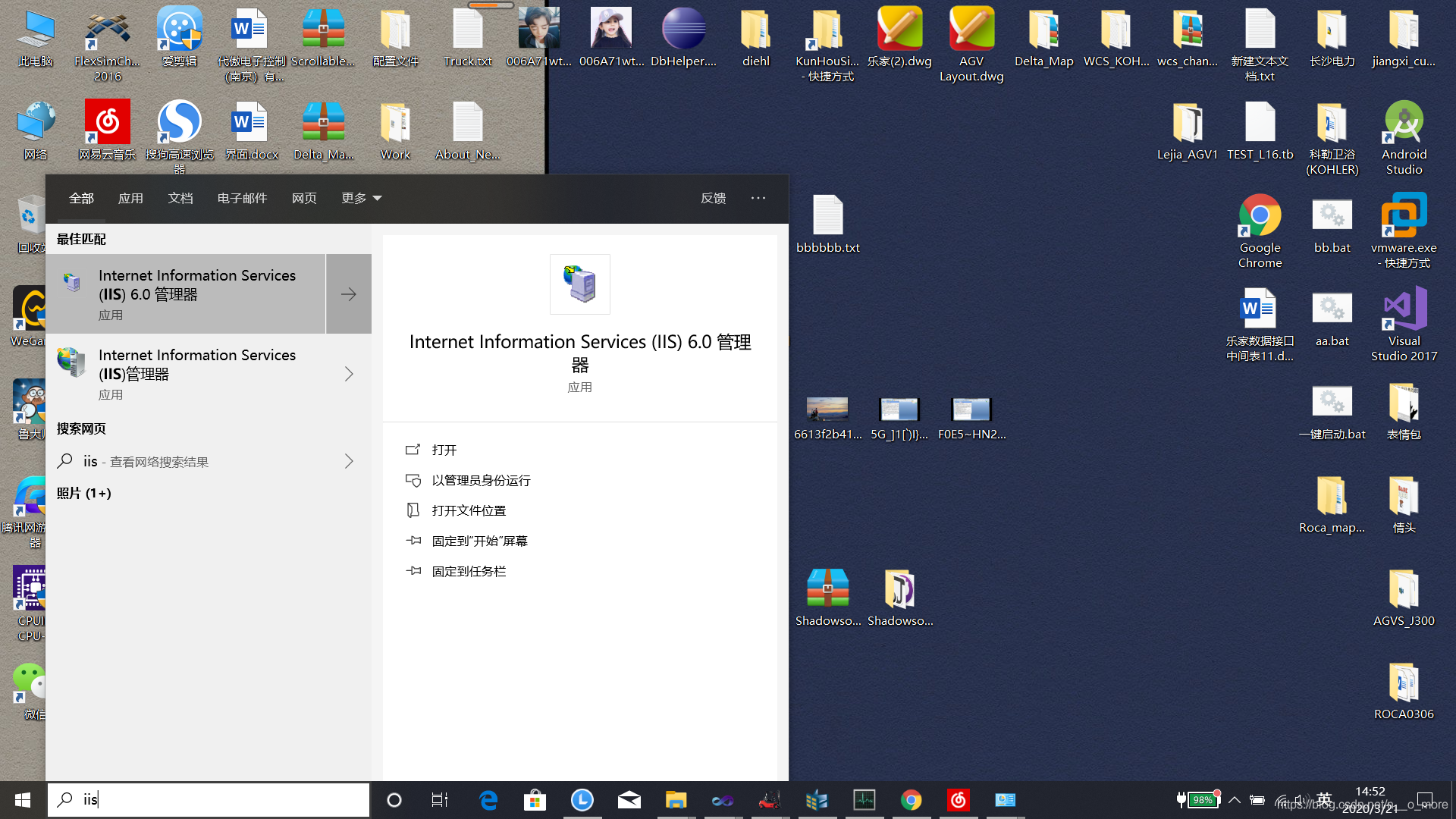1456x819 pixels.
Task: Expand the 更多 dropdown filter
Action: click(x=361, y=198)
